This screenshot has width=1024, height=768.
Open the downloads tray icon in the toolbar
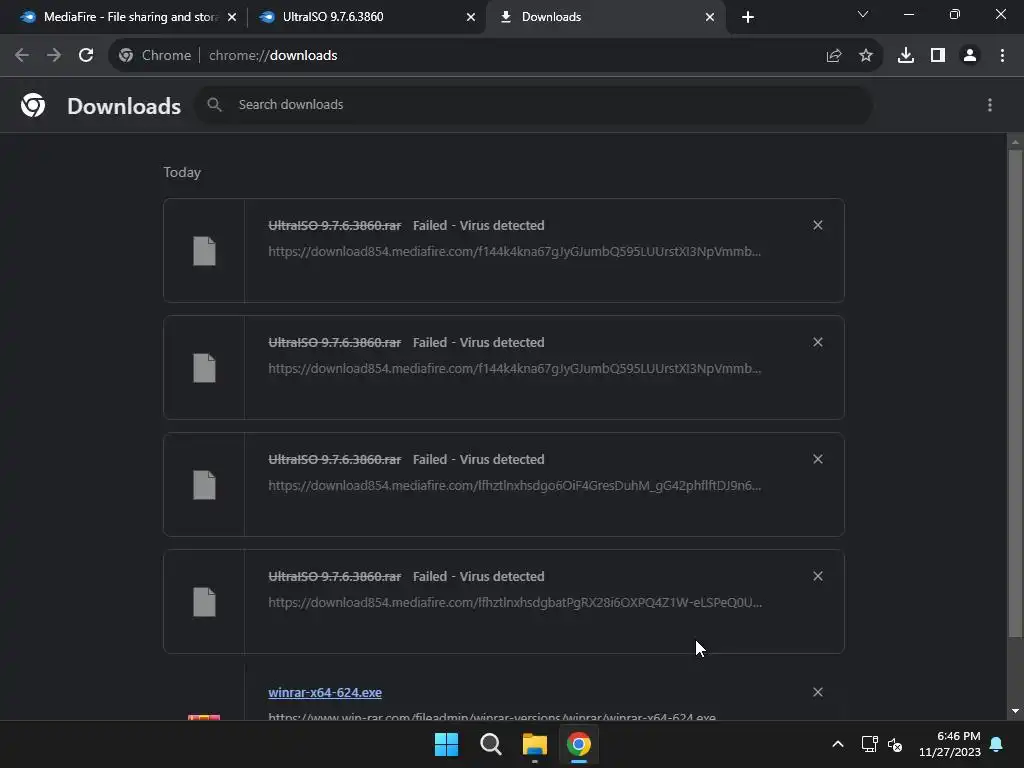[x=906, y=56]
